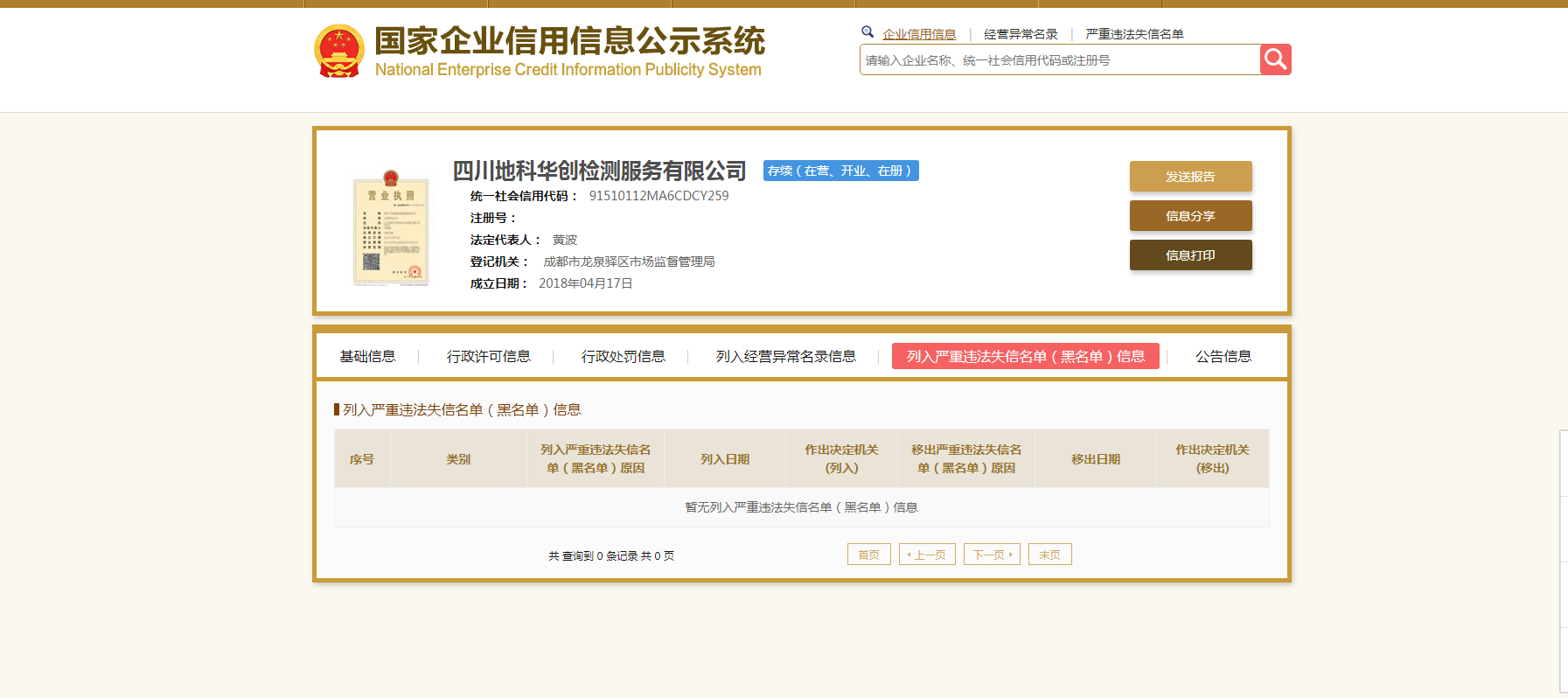Select the 严重违法失信名单 search category

pyautogui.click(x=1134, y=34)
